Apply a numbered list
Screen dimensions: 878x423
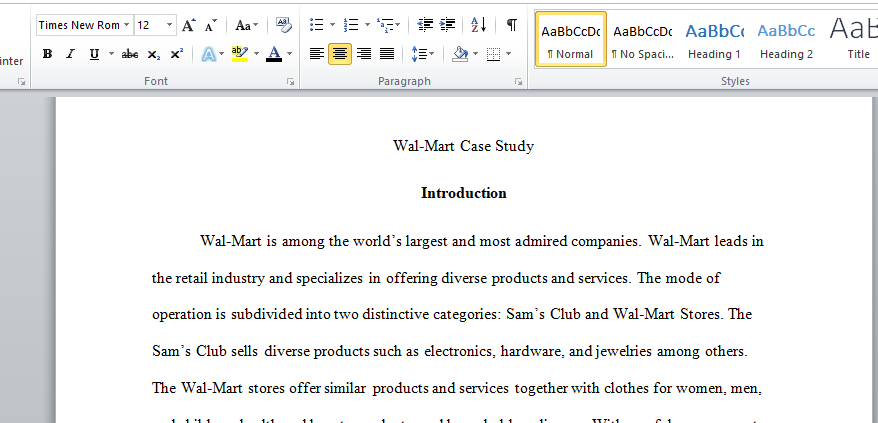click(351, 25)
